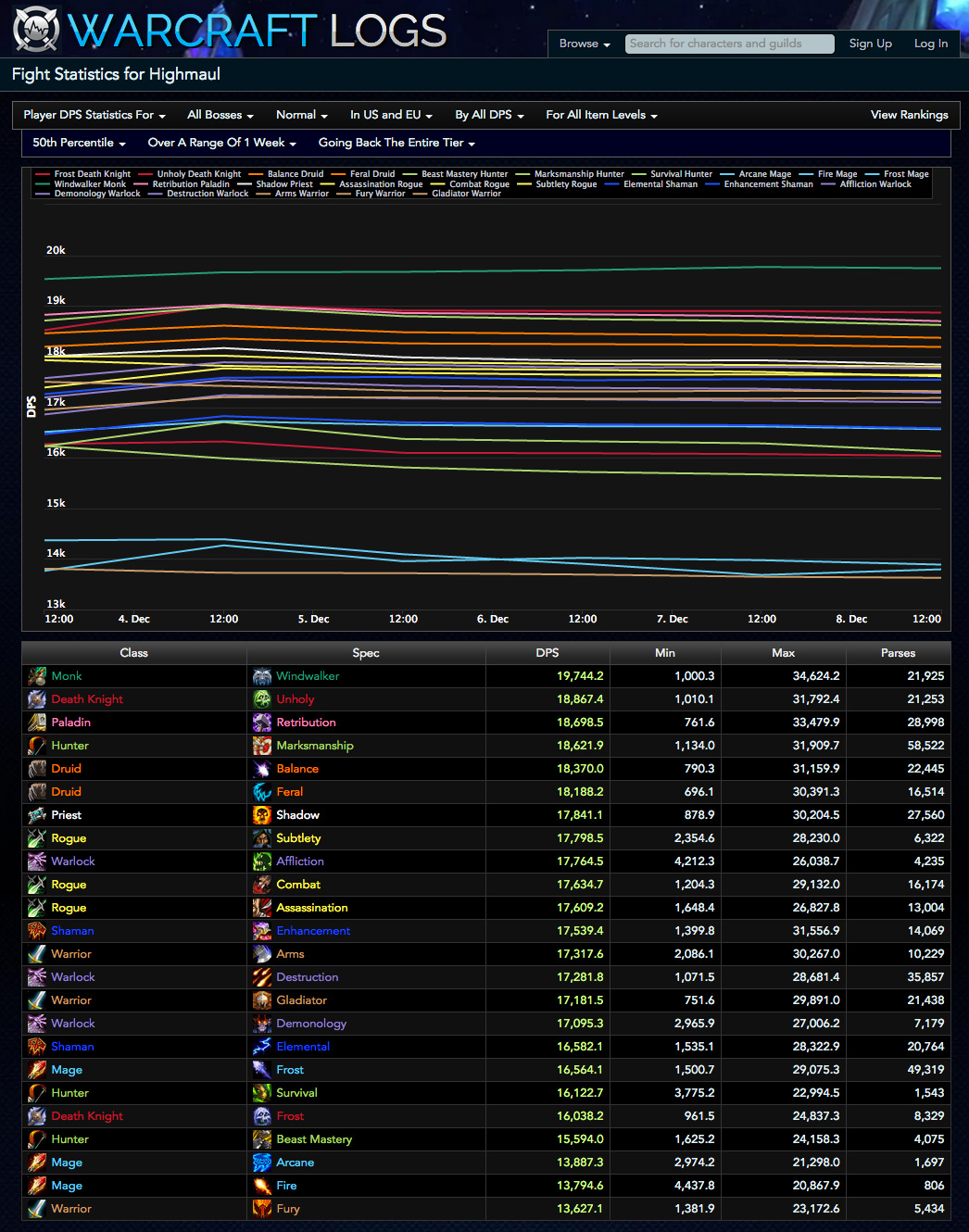
Task: Click the Warcraft Logs site logo emblem
Action: click(x=36, y=30)
